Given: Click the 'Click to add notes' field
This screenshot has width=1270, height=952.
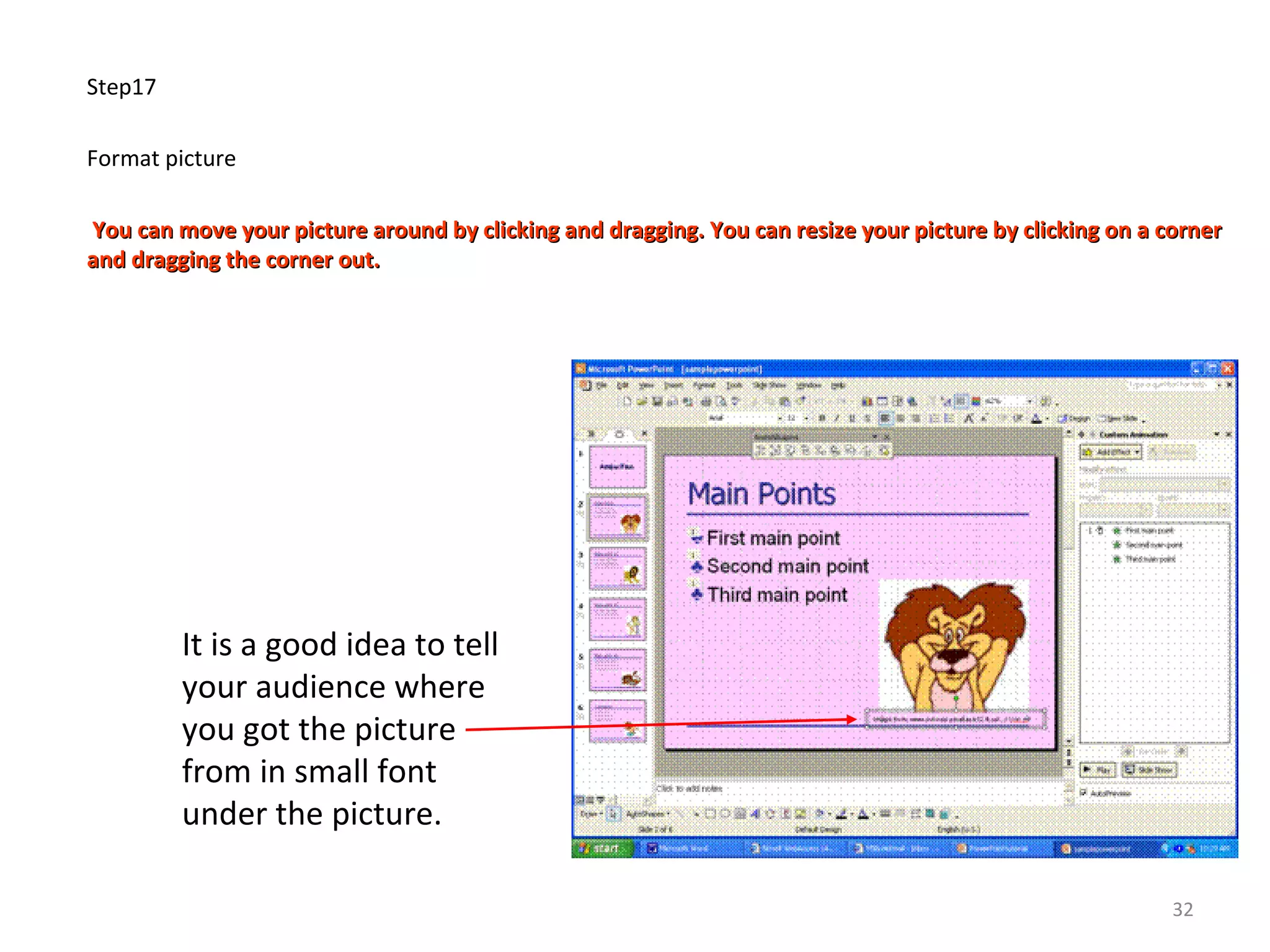Looking at the screenshot, I should pos(859,791).
